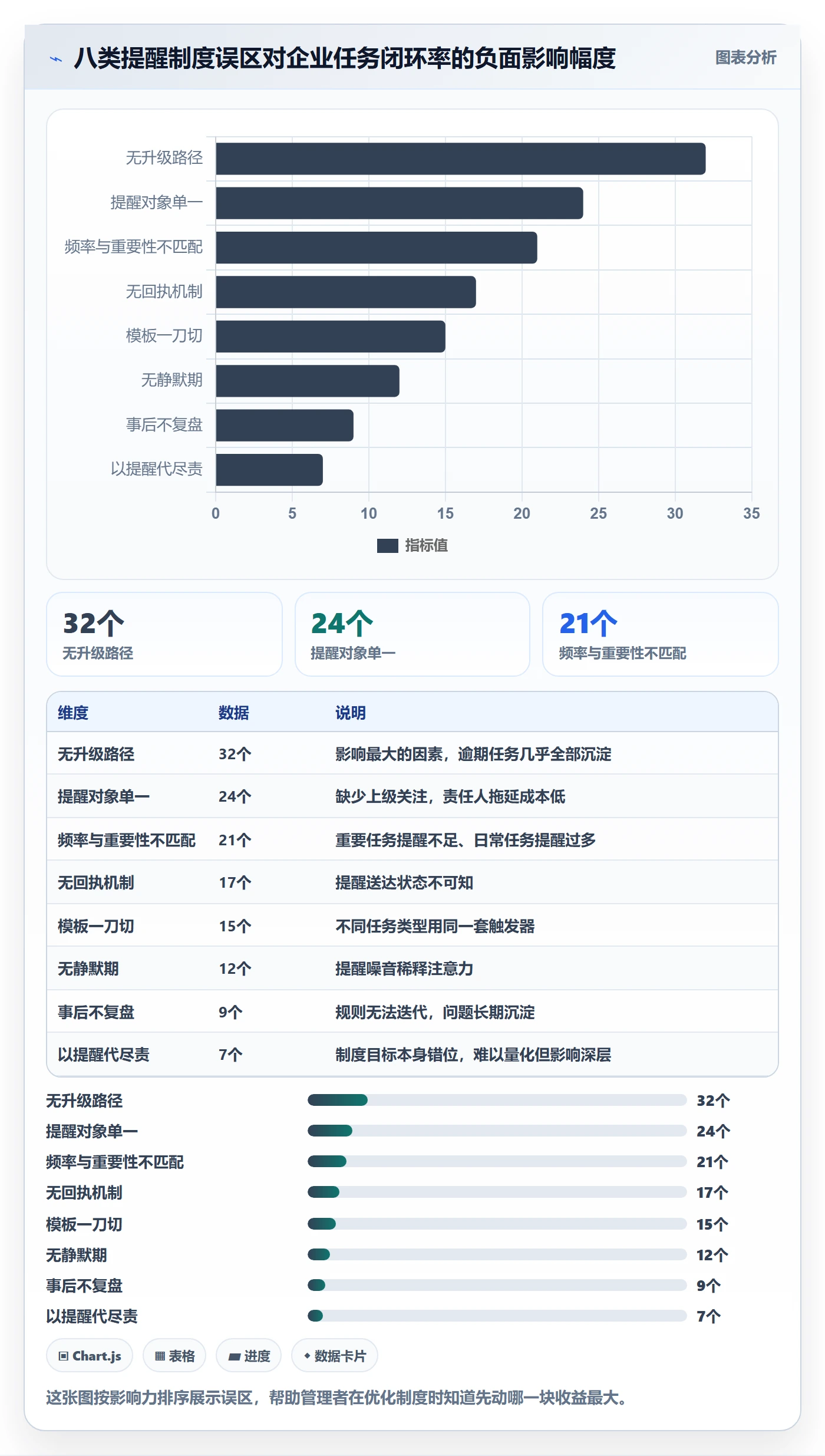Select the 24个 提醒对象单一 data card
This screenshot has height=1456, width=825.
click(x=412, y=634)
